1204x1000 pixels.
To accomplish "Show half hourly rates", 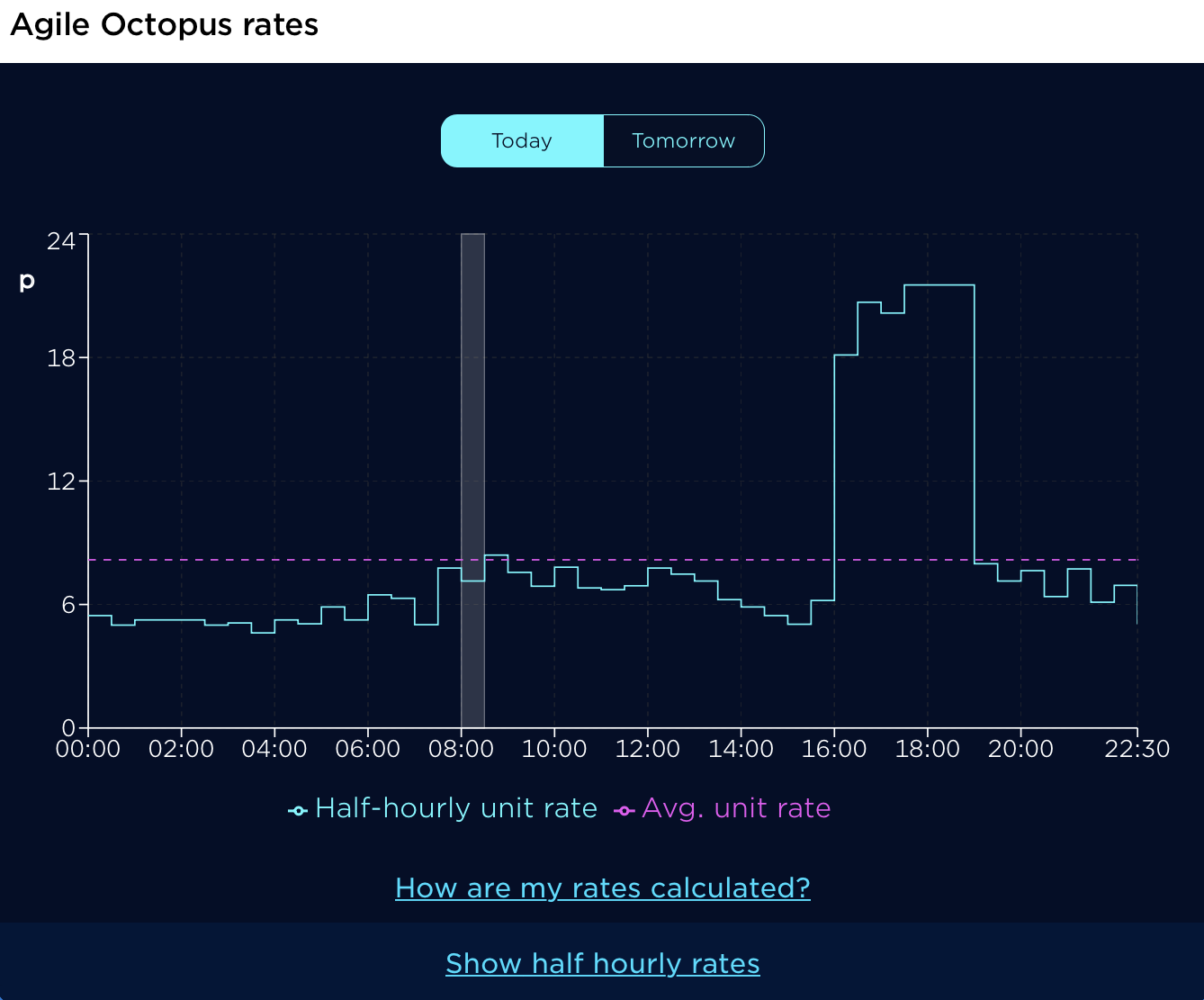I will (602, 963).
